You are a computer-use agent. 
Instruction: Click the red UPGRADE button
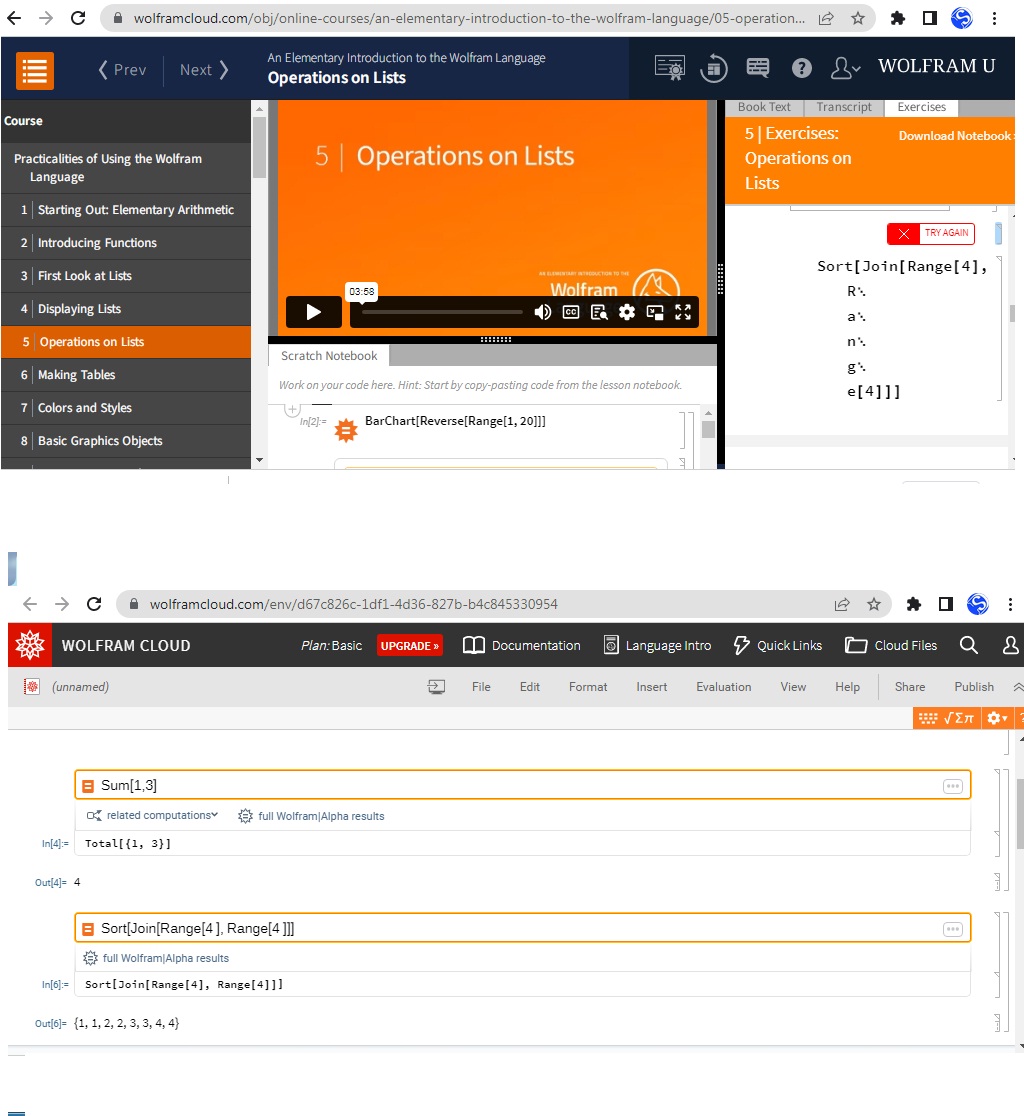click(x=410, y=646)
